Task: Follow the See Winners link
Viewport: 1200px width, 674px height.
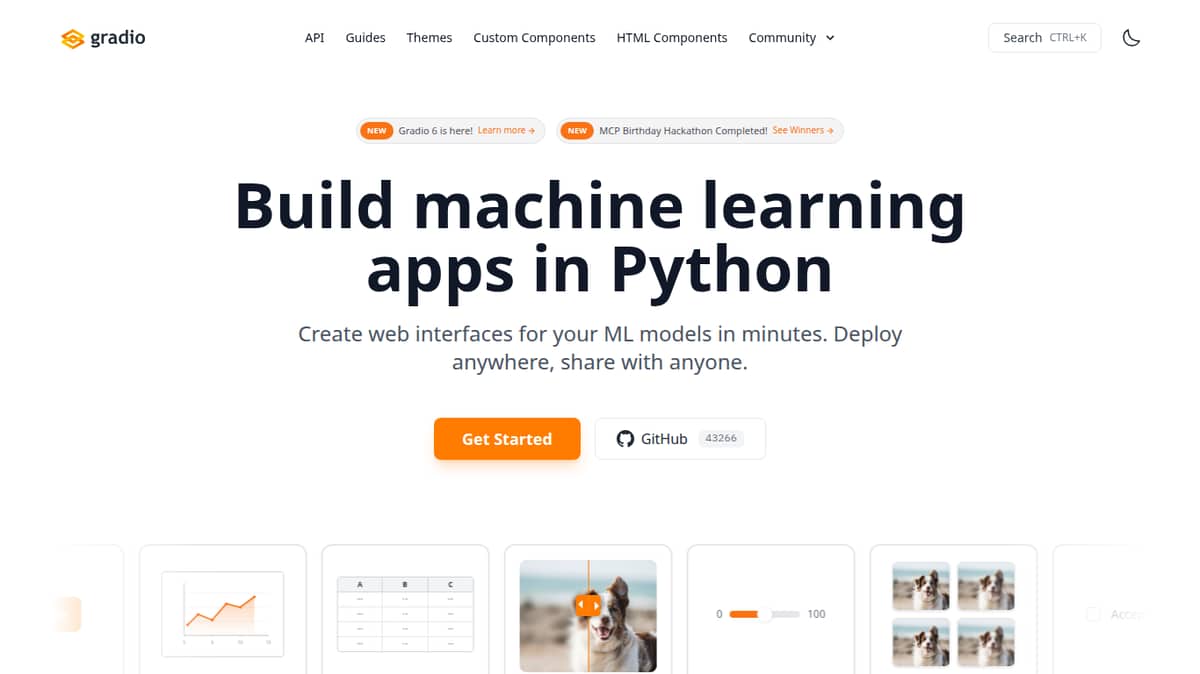Action: tap(803, 130)
